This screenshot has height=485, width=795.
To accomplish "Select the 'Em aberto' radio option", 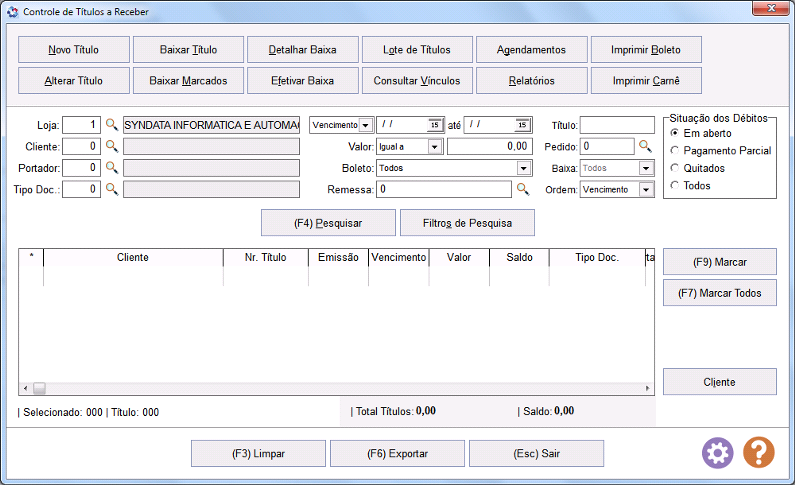I will (675, 133).
